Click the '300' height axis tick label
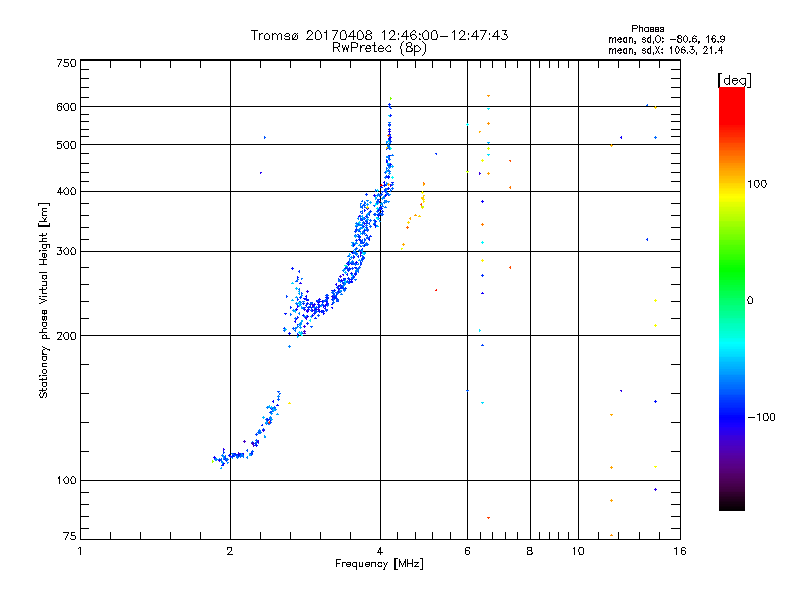This screenshot has width=800, height=600. pyautogui.click(x=66, y=252)
